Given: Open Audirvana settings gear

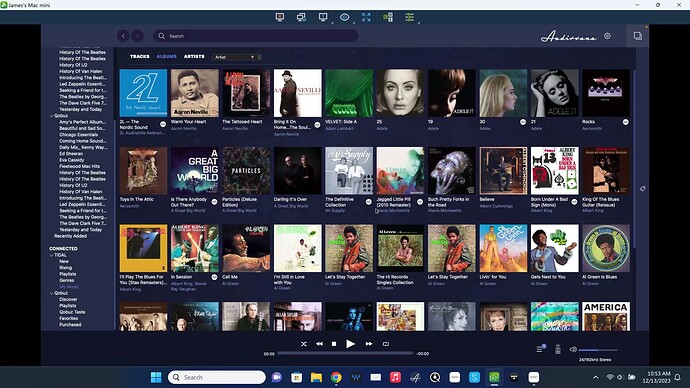Looking at the screenshot, I should [x=607, y=36].
